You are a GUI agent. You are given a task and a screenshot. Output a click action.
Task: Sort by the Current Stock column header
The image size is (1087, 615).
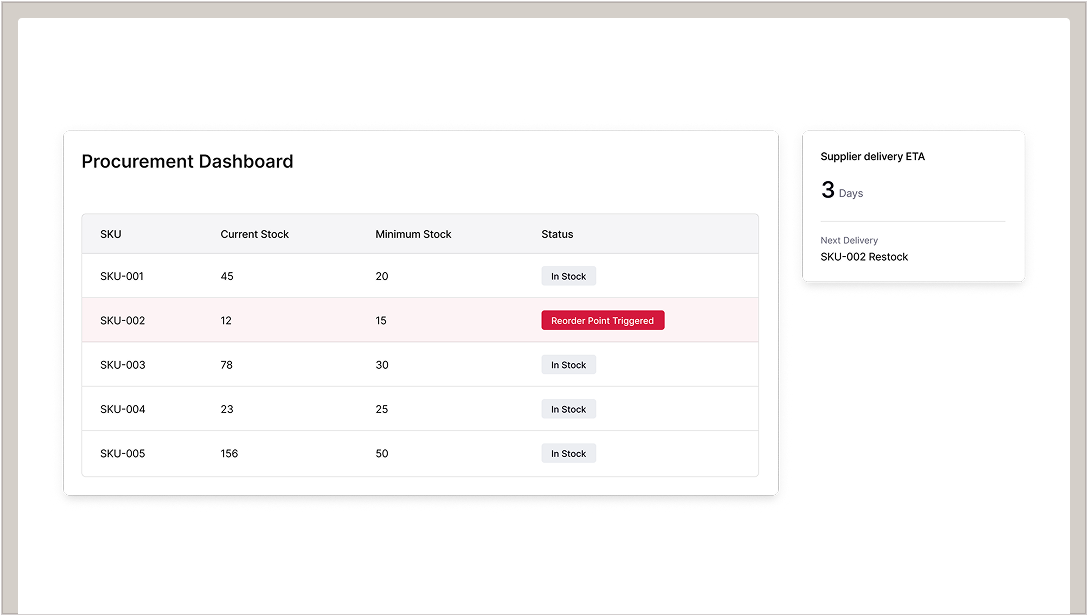tap(254, 234)
